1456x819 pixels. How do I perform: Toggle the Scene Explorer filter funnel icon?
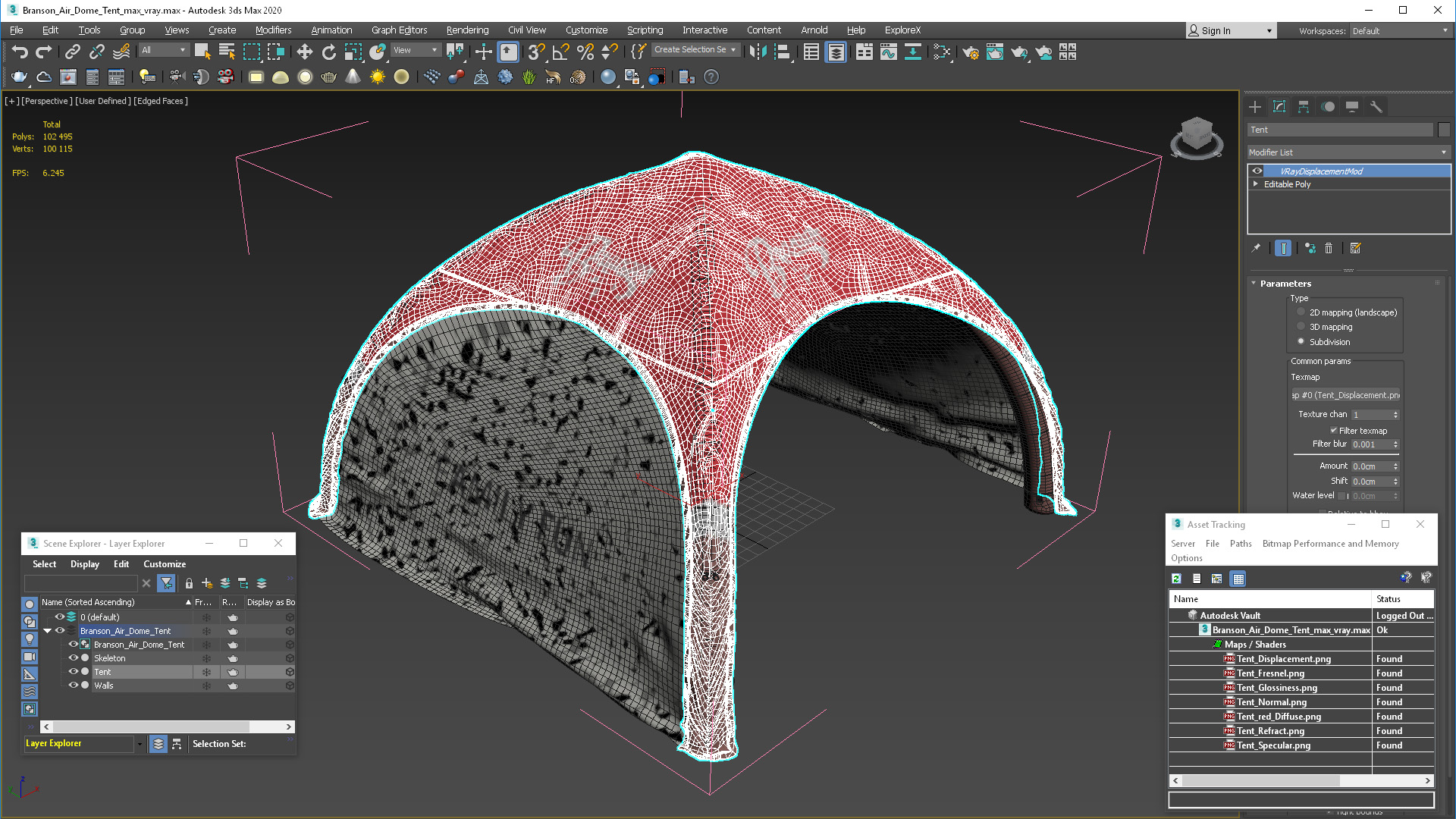pyautogui.click(x=166, y=583)
